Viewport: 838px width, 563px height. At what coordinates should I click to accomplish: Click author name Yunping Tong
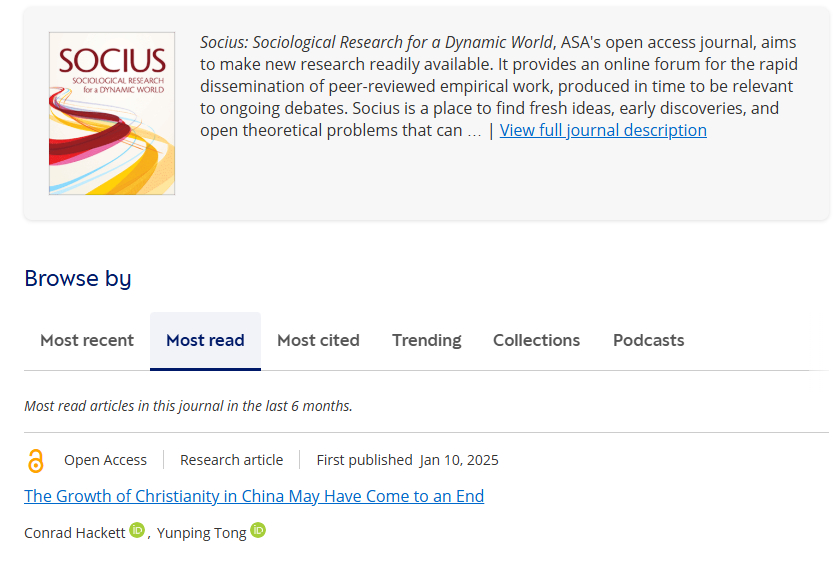pyautogui.click(x=201, y=532)
